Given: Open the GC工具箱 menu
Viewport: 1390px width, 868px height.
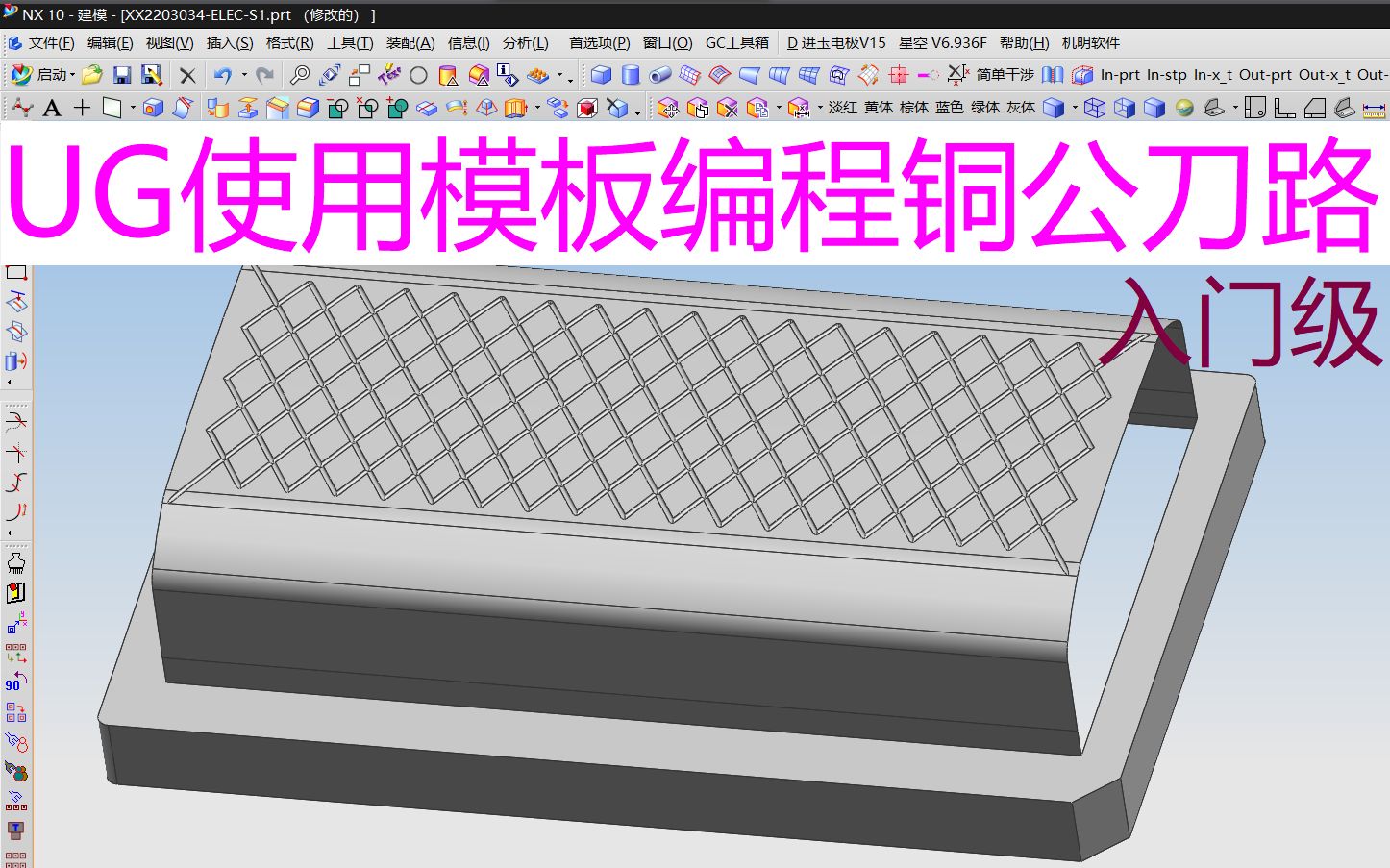Looking at the screenshot, I should (738, 42).
